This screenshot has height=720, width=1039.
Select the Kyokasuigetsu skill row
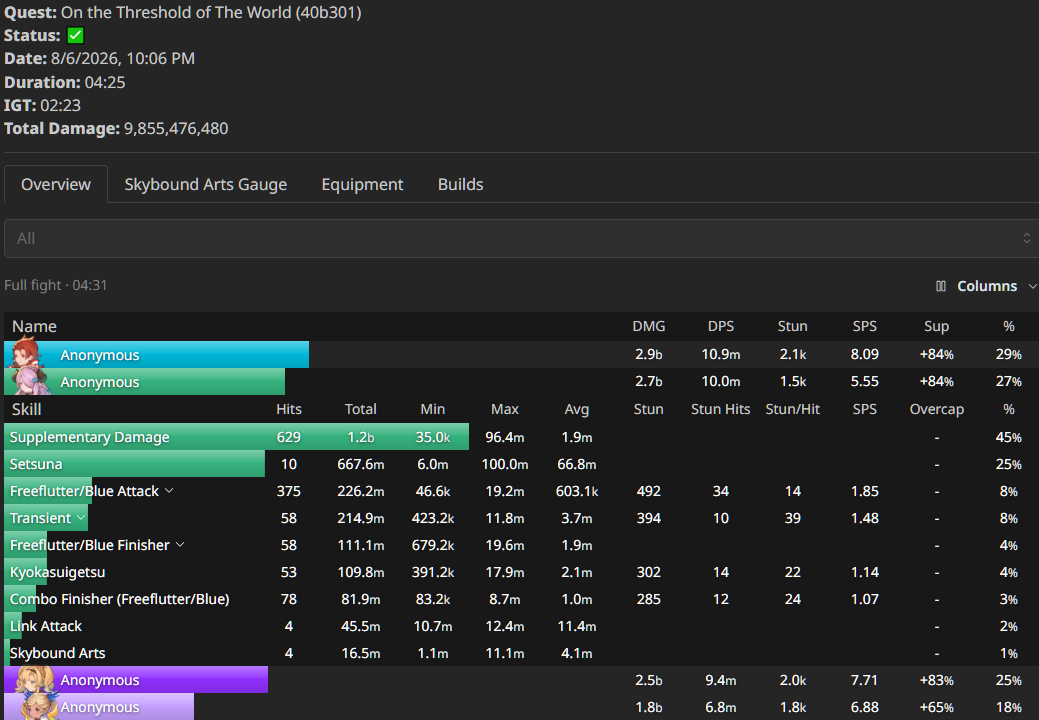pos(521,572)
